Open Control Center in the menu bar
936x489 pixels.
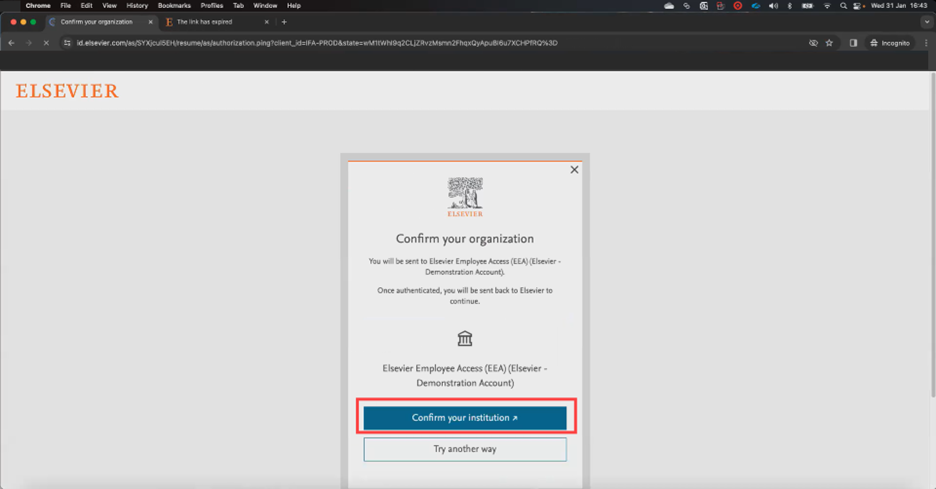(x=858, y=5)
